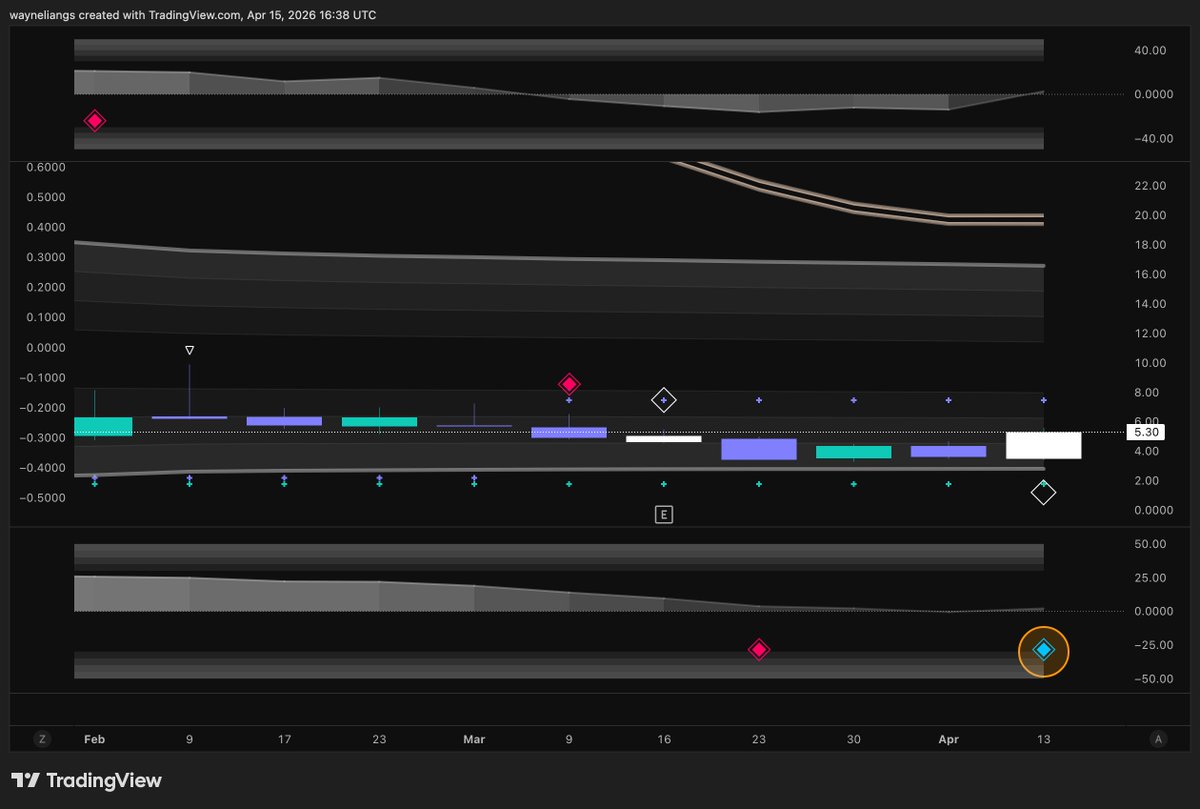The width and height of the screenshot is (1200, 809).
Task: Select the purple candle at Feb 17
Action: click(284, 421)
